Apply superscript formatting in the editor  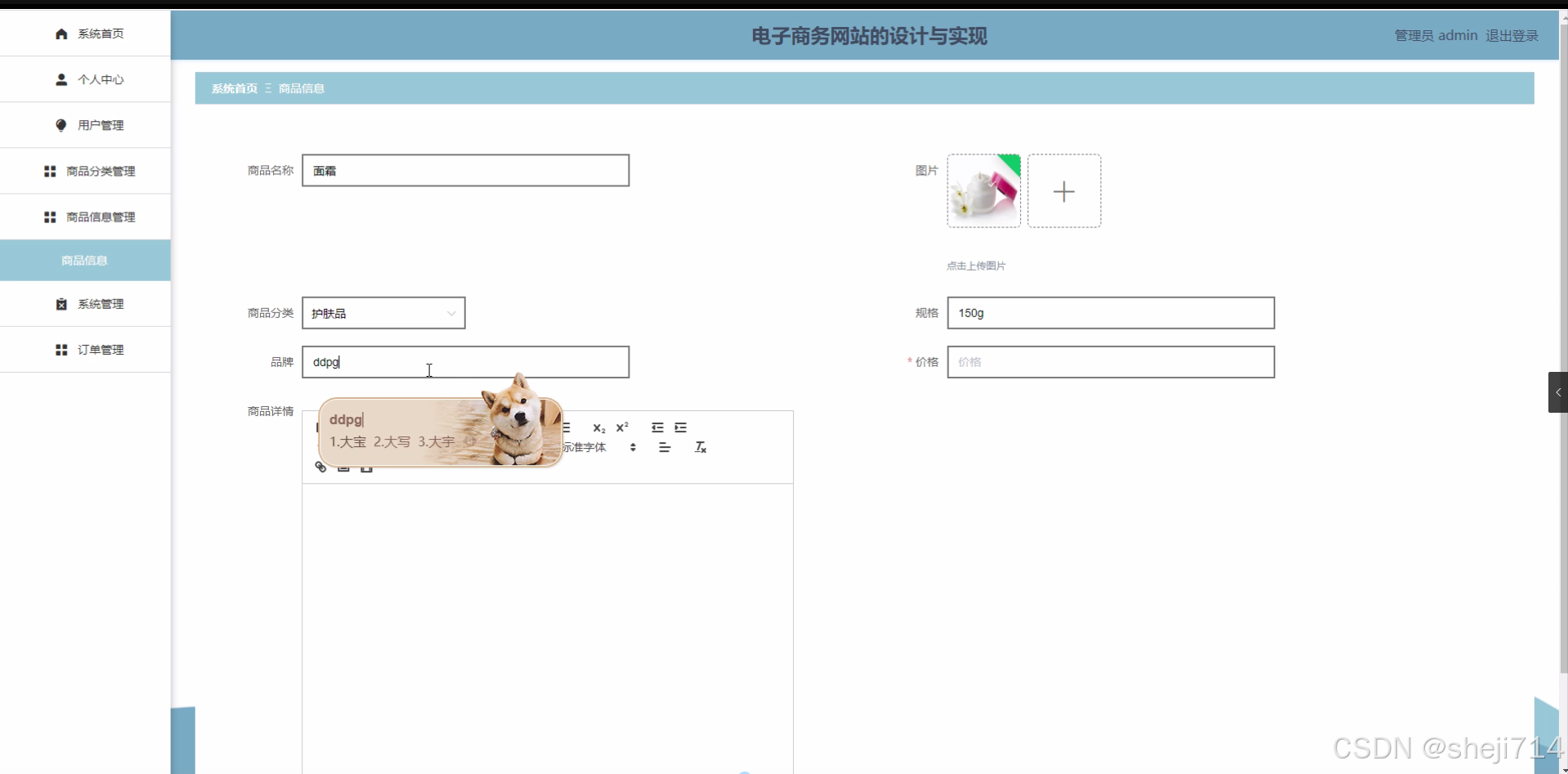click(623, 427)
